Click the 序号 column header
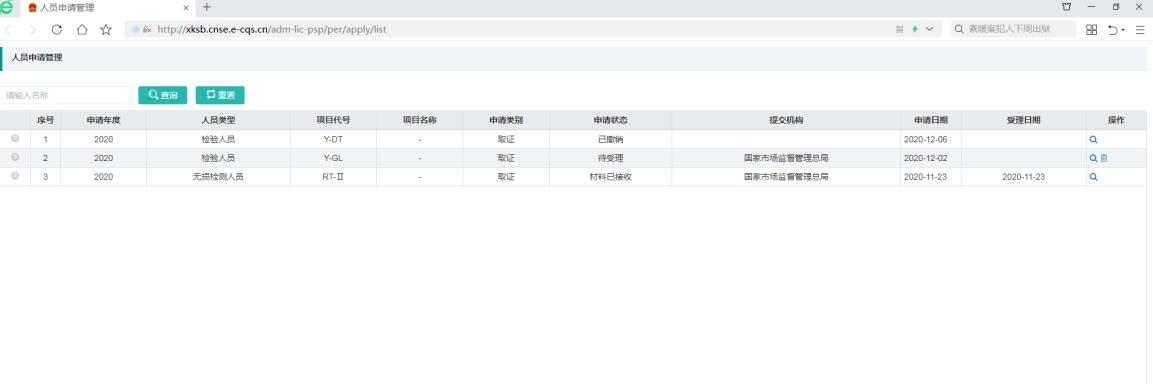Viewport: 1153px width, 384px height. click(x=45, y=120)
